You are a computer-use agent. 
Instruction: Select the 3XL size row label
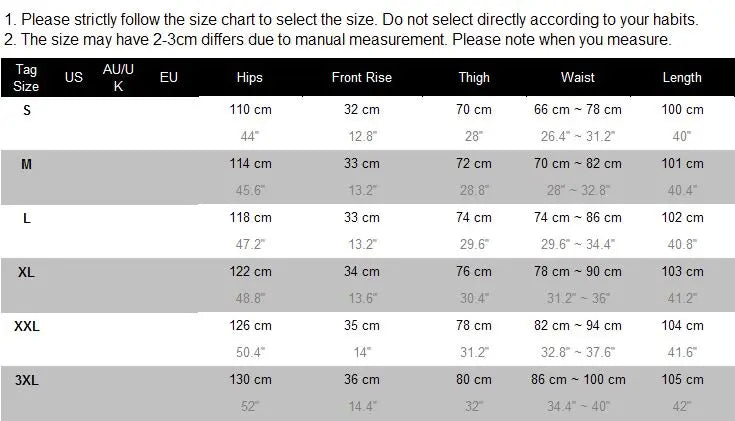pos(27,380)
